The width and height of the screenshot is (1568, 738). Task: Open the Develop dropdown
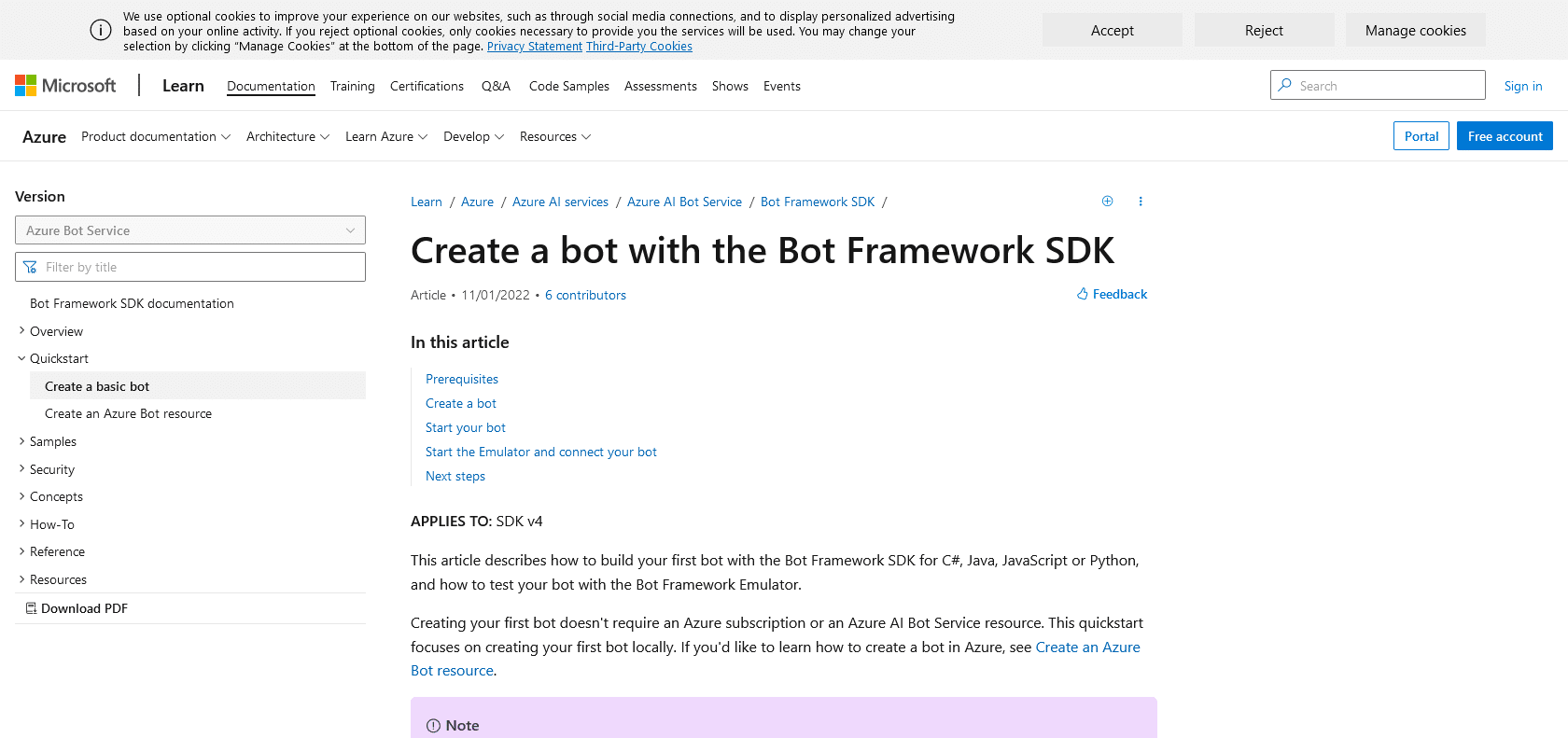coord(474,136)
